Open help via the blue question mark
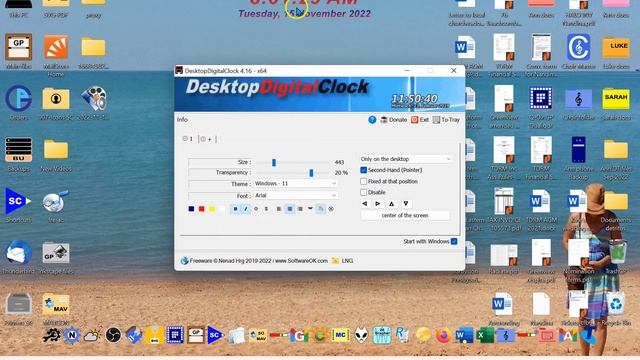 click(372, 120)
